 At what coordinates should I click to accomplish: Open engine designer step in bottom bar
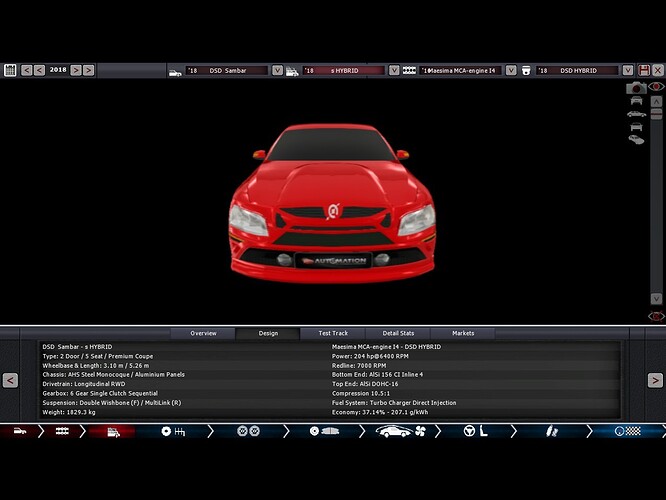pyautogui.click(x=62, y=431)
